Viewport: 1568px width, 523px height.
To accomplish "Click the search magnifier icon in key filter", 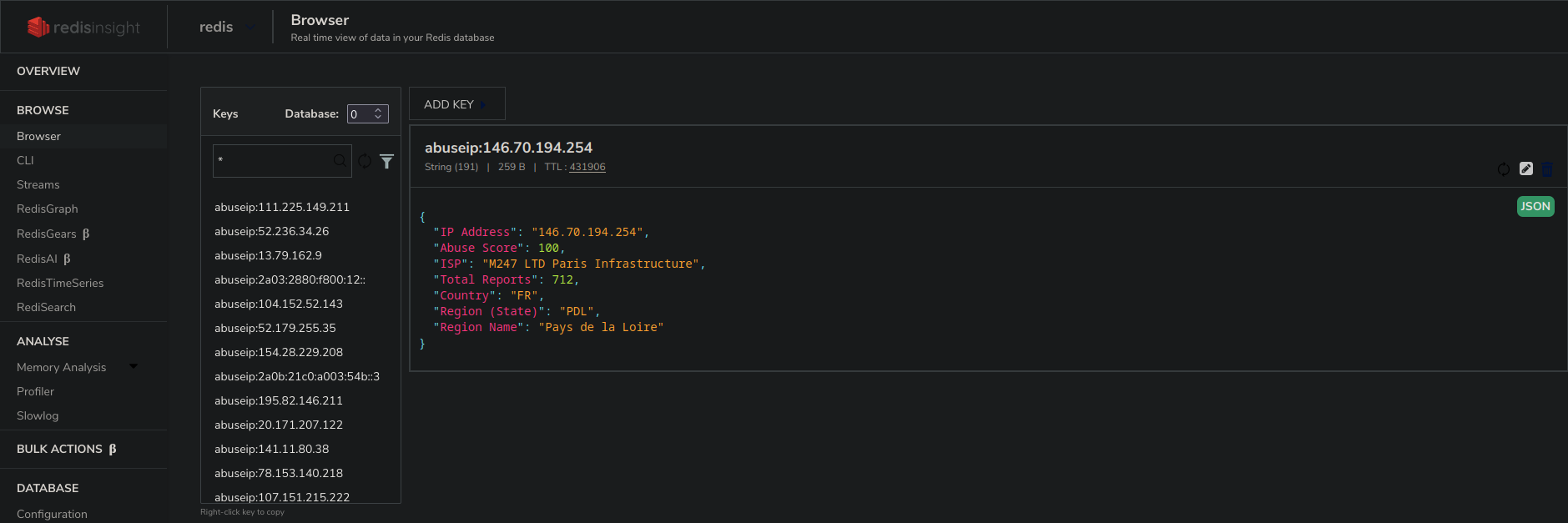I will point(340,161).
